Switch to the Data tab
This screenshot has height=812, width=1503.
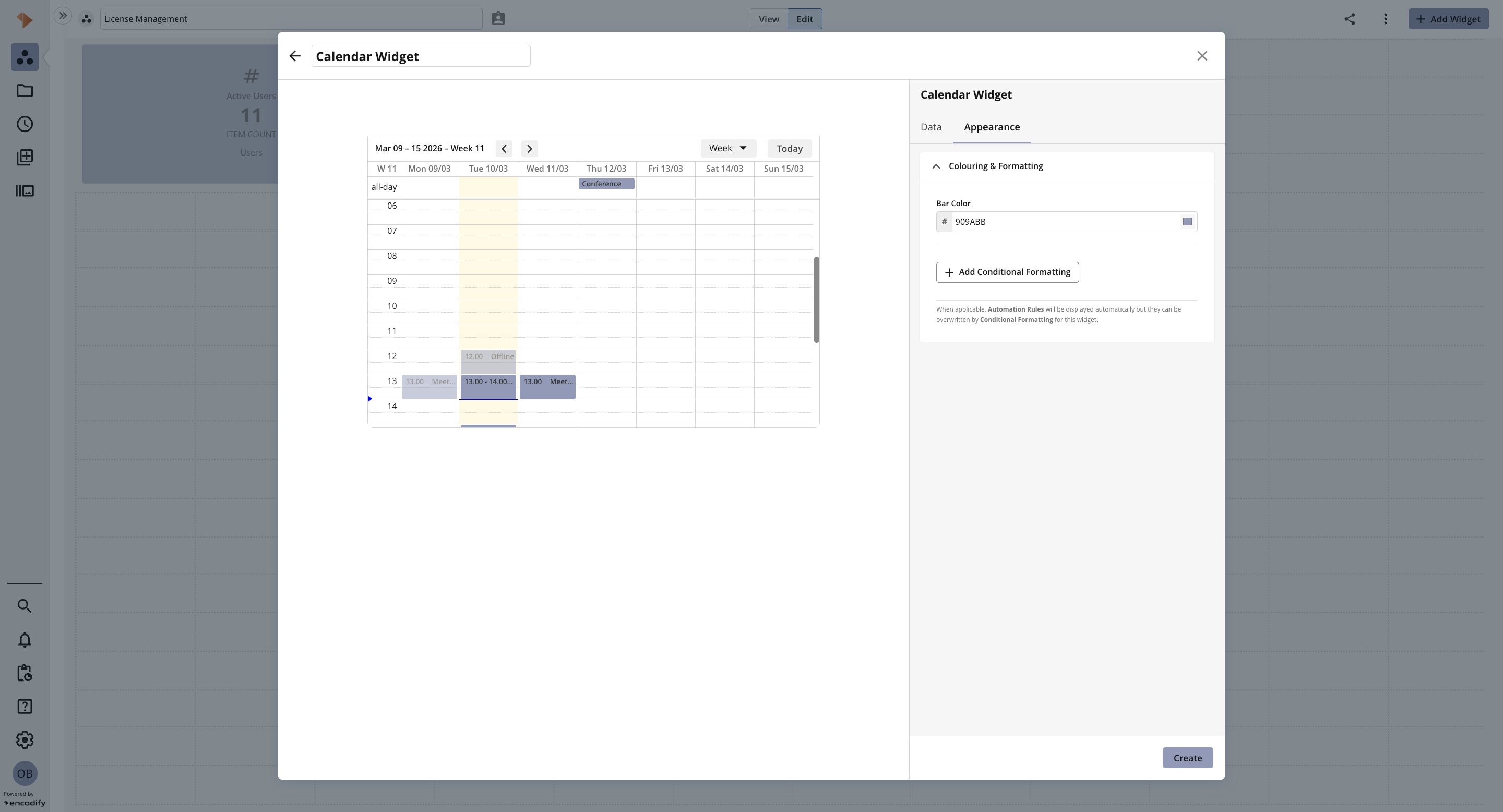(x=931, y=127)
